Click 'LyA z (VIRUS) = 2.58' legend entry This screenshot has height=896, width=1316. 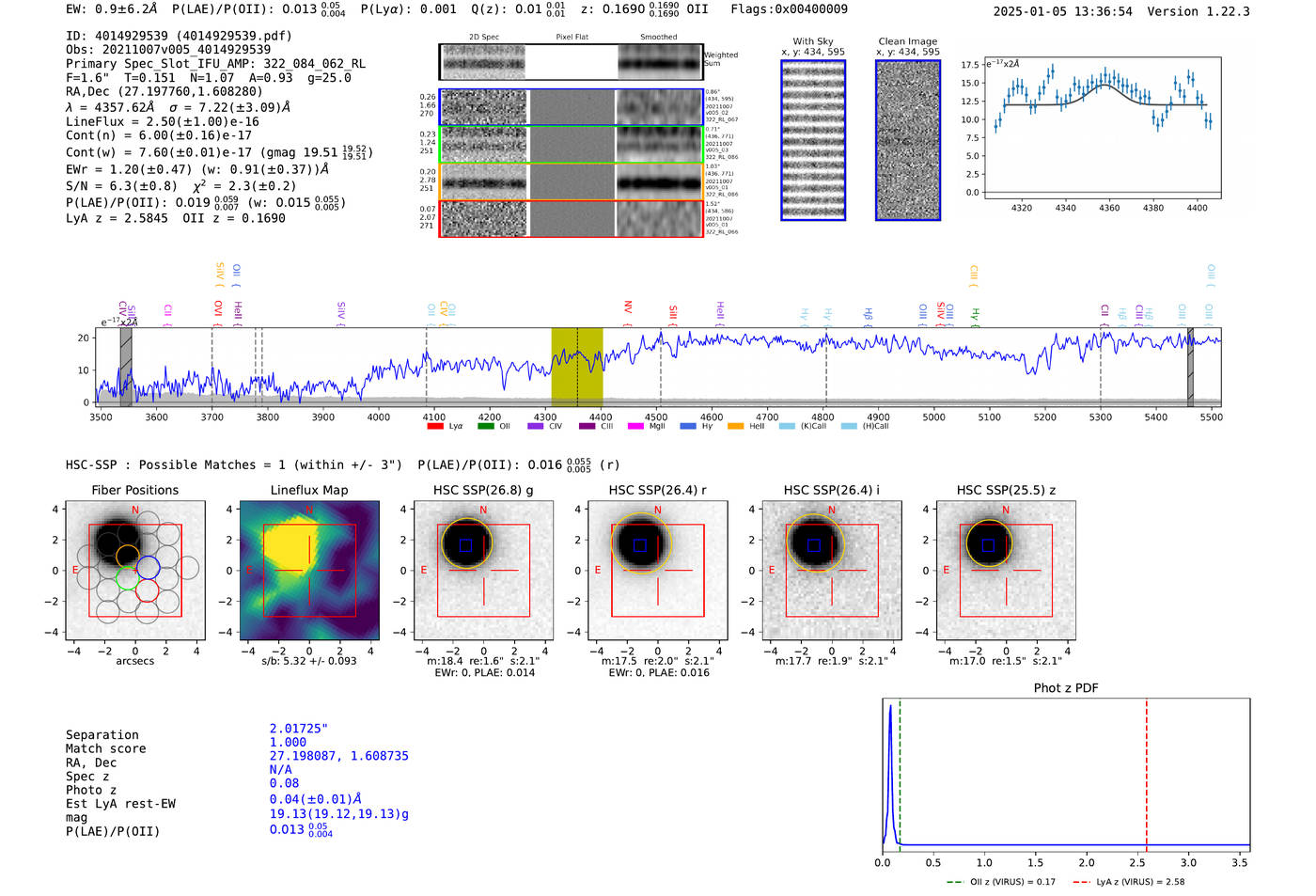tap(1128, 882)
